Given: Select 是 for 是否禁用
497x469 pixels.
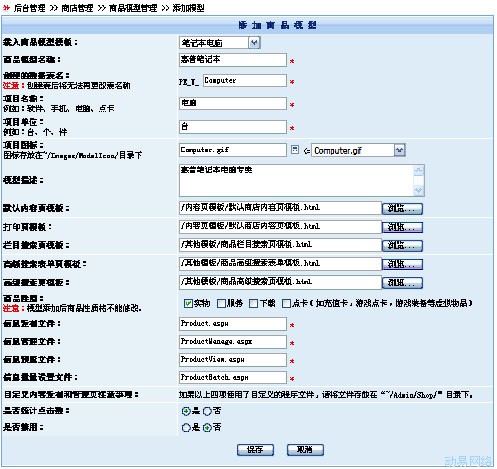Looking at the screenshot, I should pyautogui.click(x=186, y=427).
